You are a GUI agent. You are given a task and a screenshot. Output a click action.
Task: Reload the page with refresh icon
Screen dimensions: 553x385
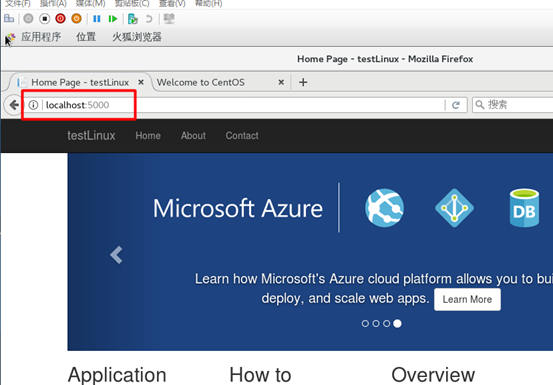click(x=456, y=105)
